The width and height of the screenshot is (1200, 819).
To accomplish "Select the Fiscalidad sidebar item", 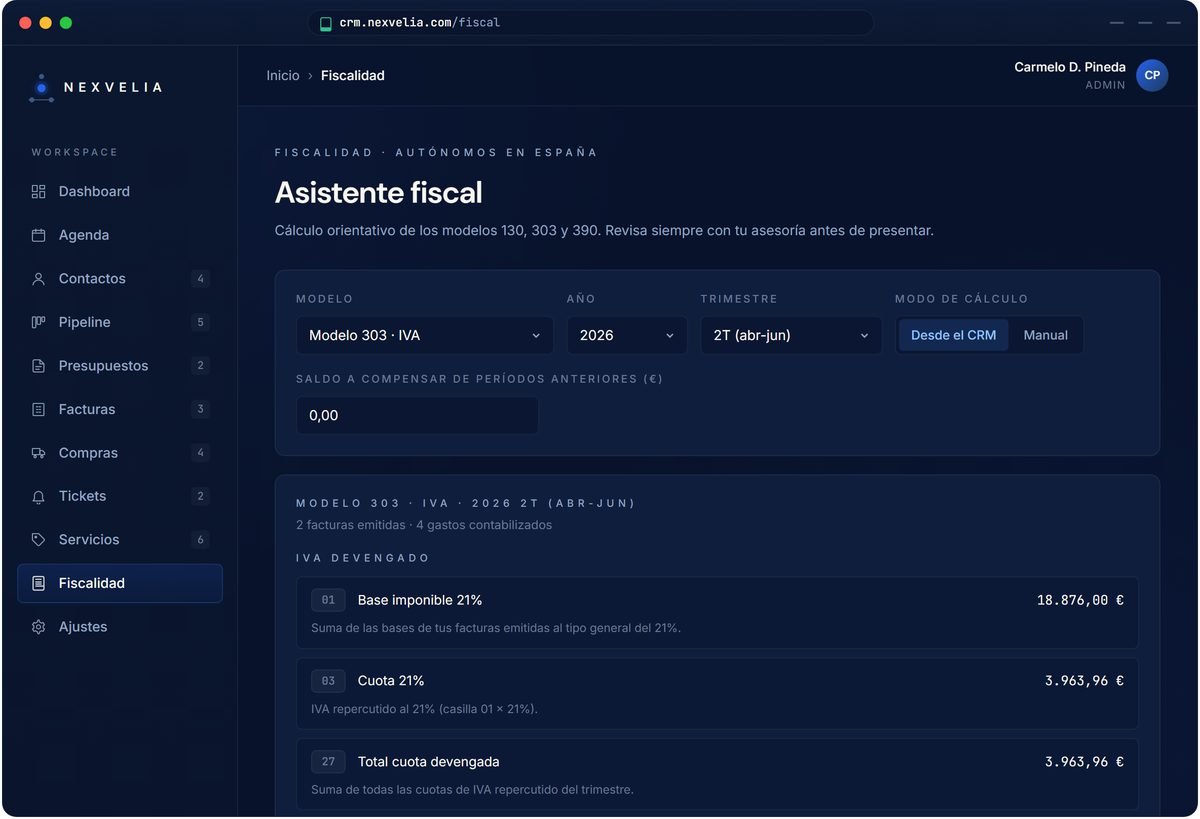I will click(120, 583).
